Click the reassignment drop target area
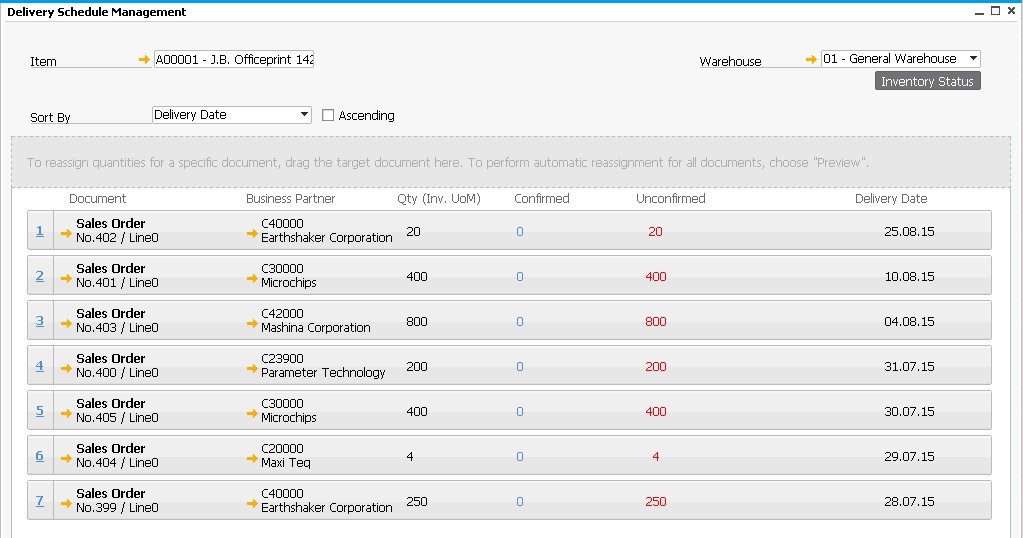The height and width of the screenshot is (538, 1023). coord(510,162)
